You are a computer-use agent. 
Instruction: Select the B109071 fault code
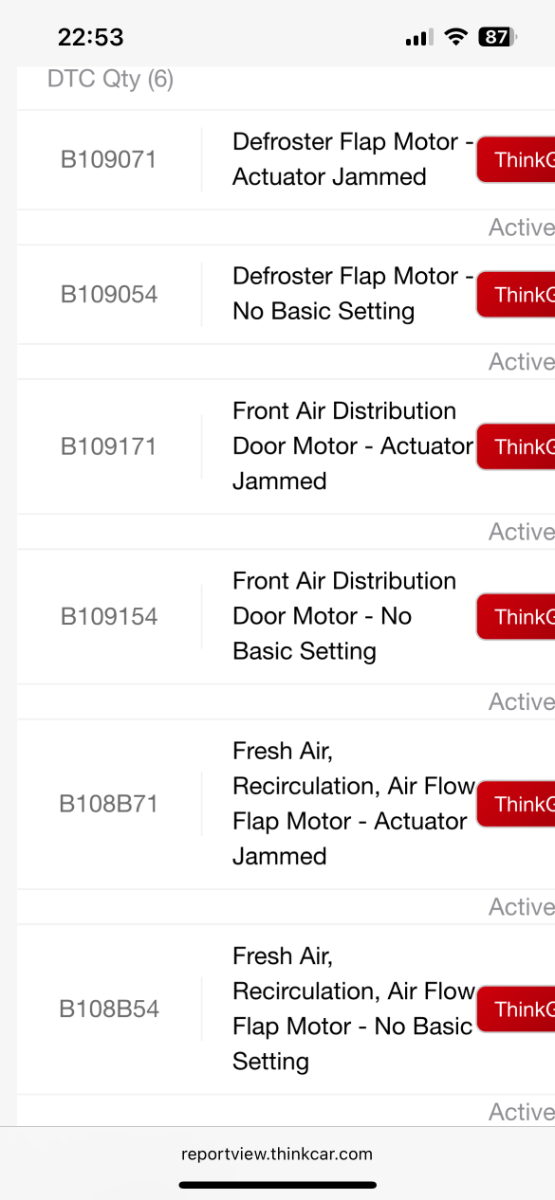(x=108, y=160)
